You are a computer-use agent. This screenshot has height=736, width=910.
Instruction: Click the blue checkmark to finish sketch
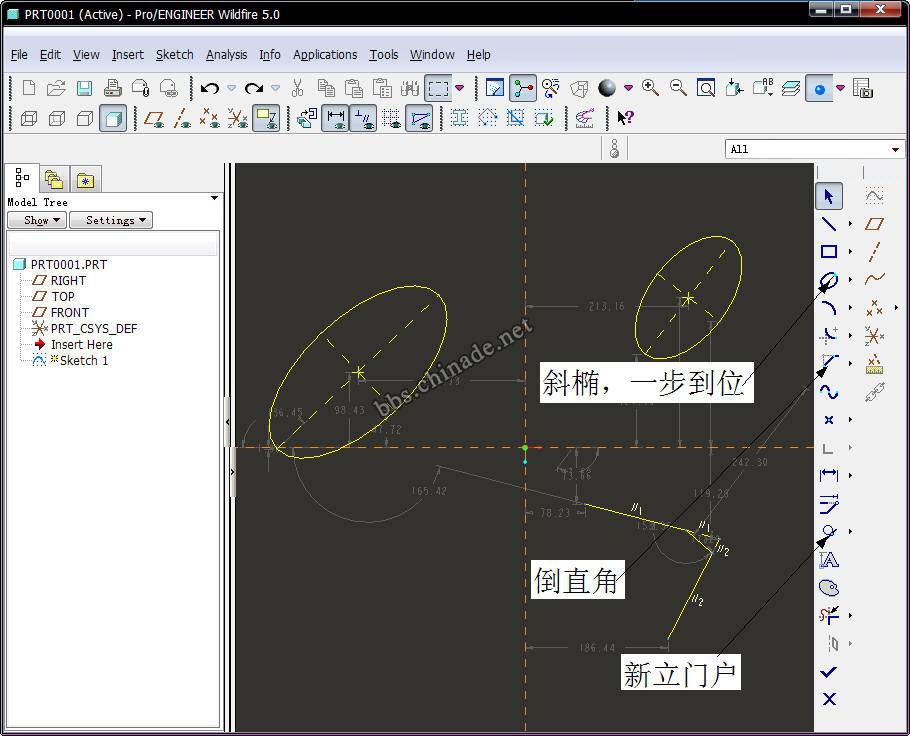coord(829,672)
